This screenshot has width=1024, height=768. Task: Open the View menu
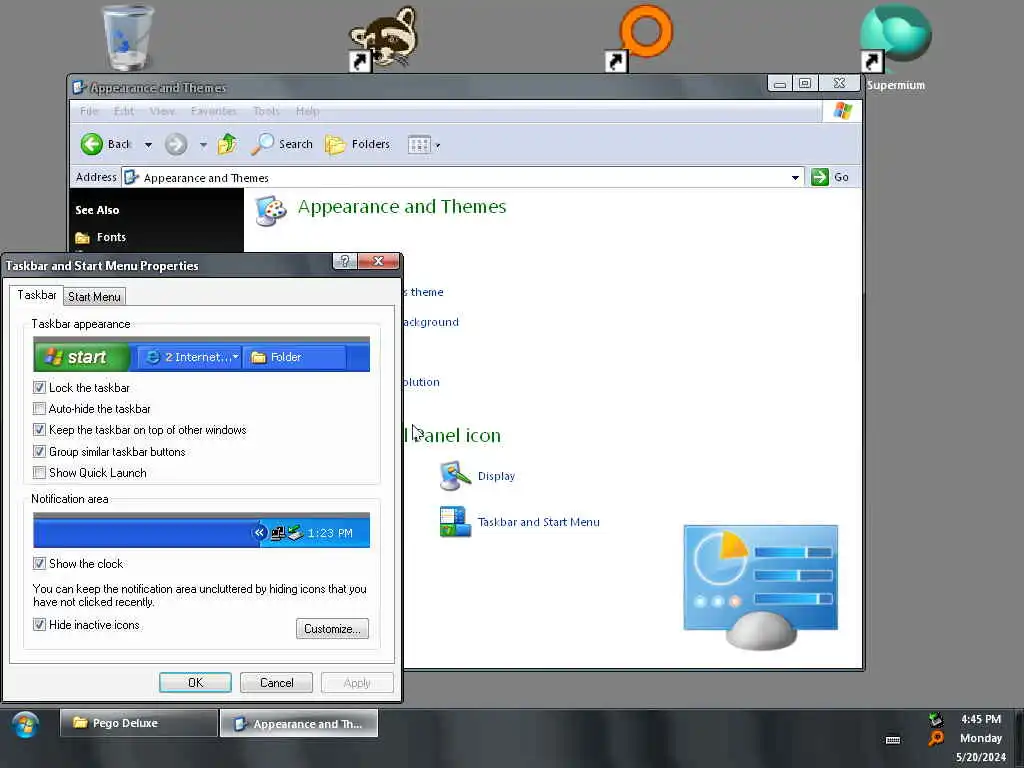(x=162, y=111)
